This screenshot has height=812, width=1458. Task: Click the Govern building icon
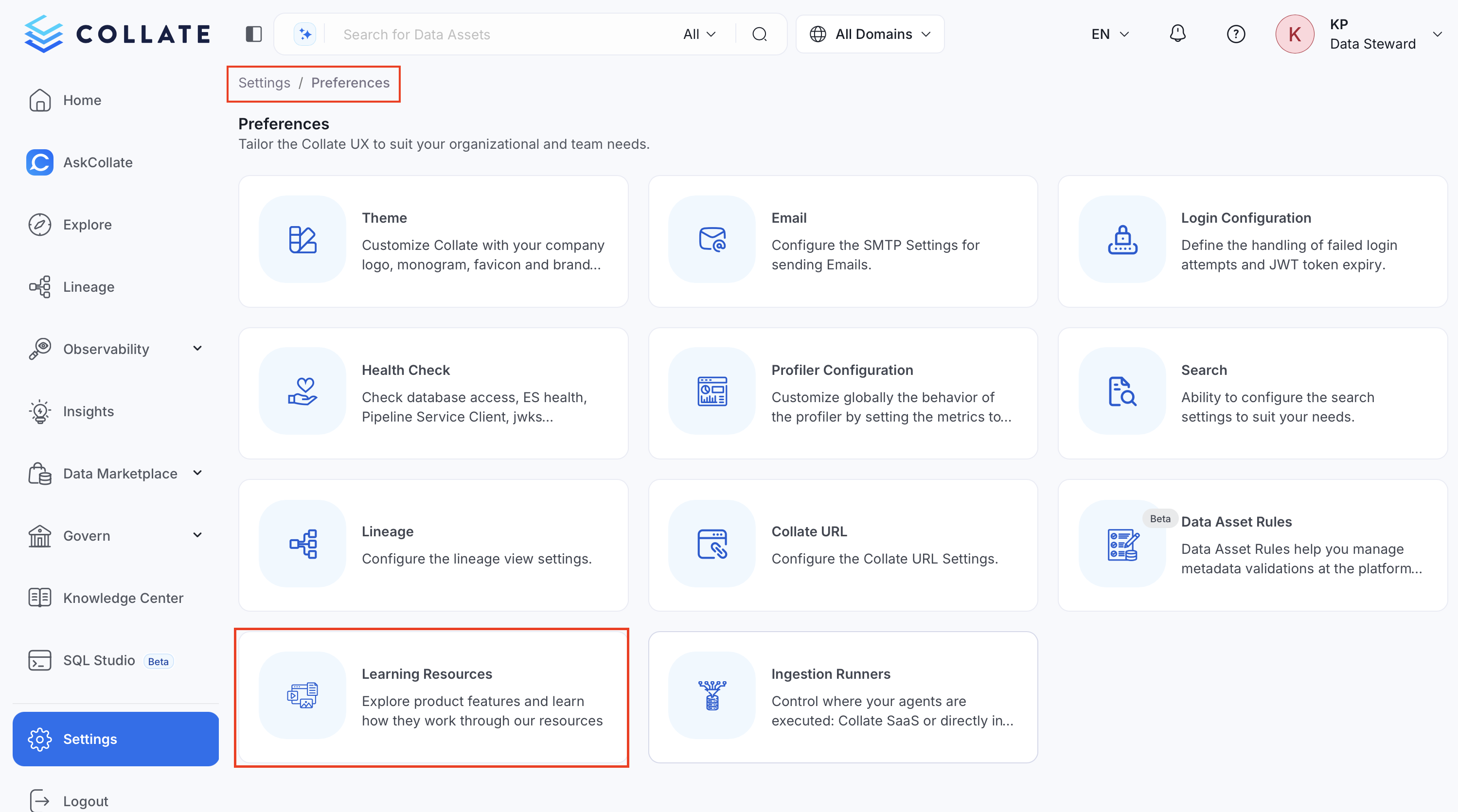click(39, 536)
